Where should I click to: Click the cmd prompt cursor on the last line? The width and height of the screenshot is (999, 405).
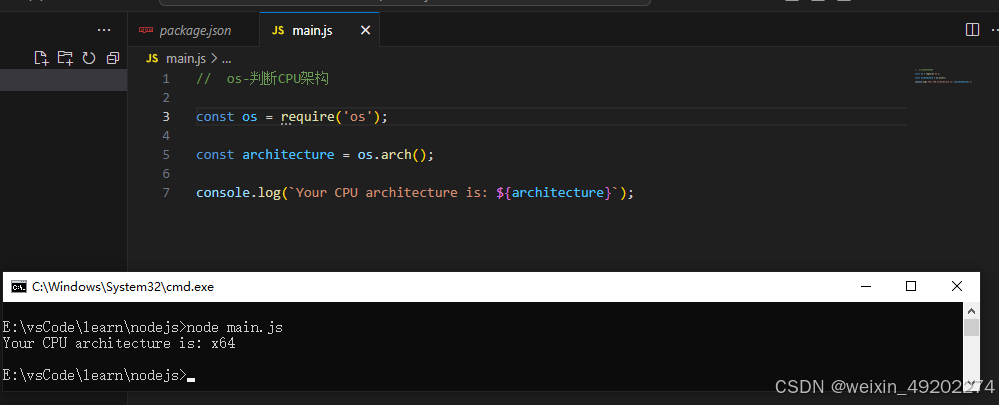(191, 378)
